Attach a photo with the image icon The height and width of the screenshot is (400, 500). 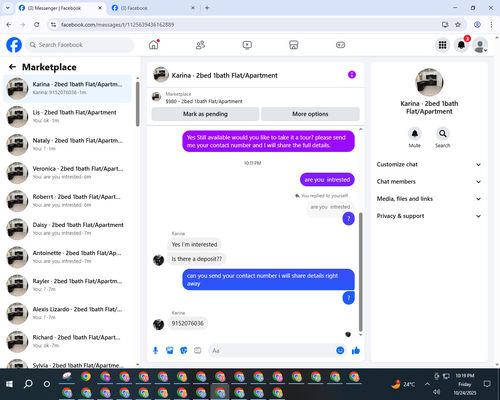(170, 350)
